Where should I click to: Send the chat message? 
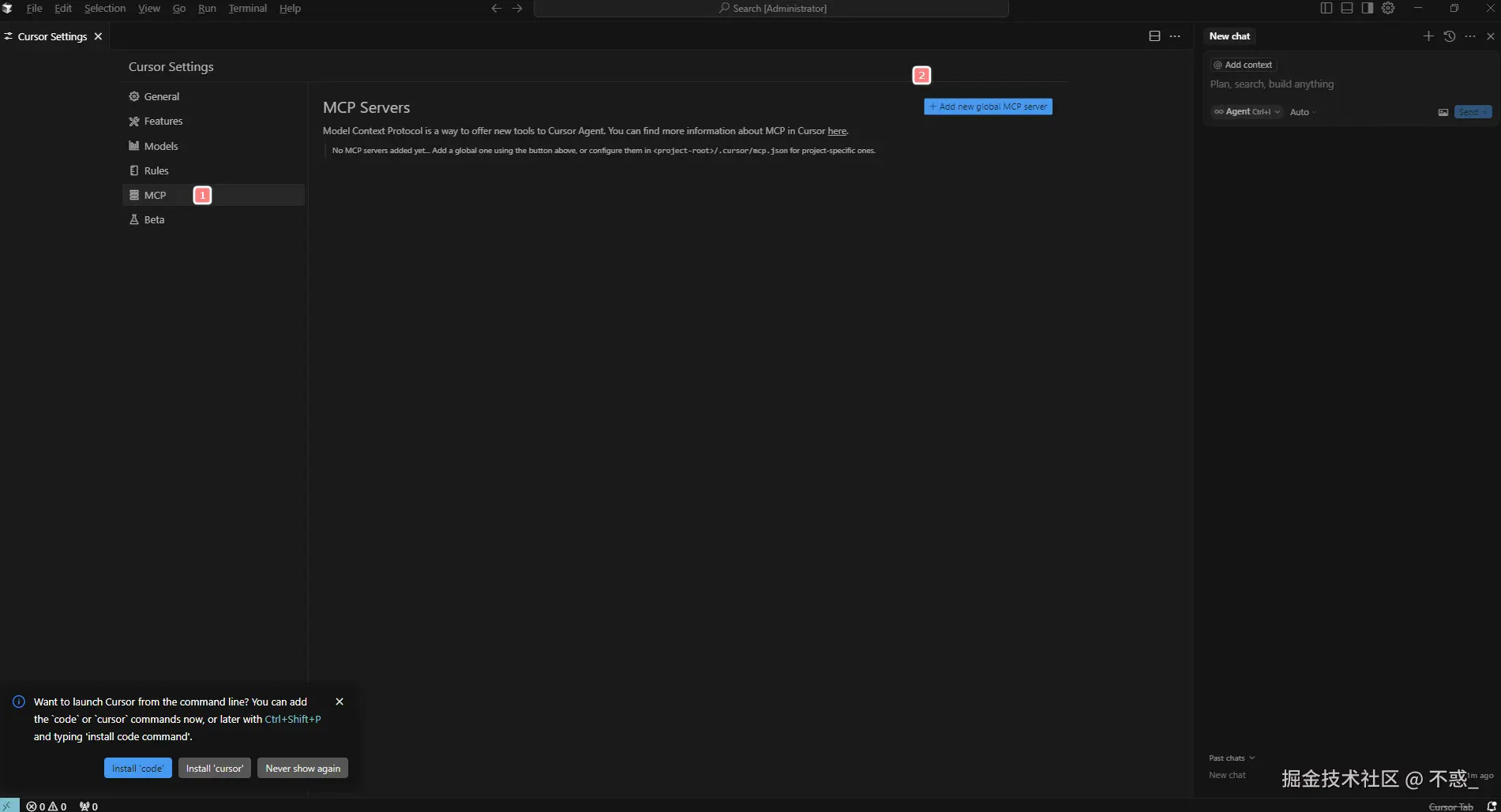pos(1473,112)
